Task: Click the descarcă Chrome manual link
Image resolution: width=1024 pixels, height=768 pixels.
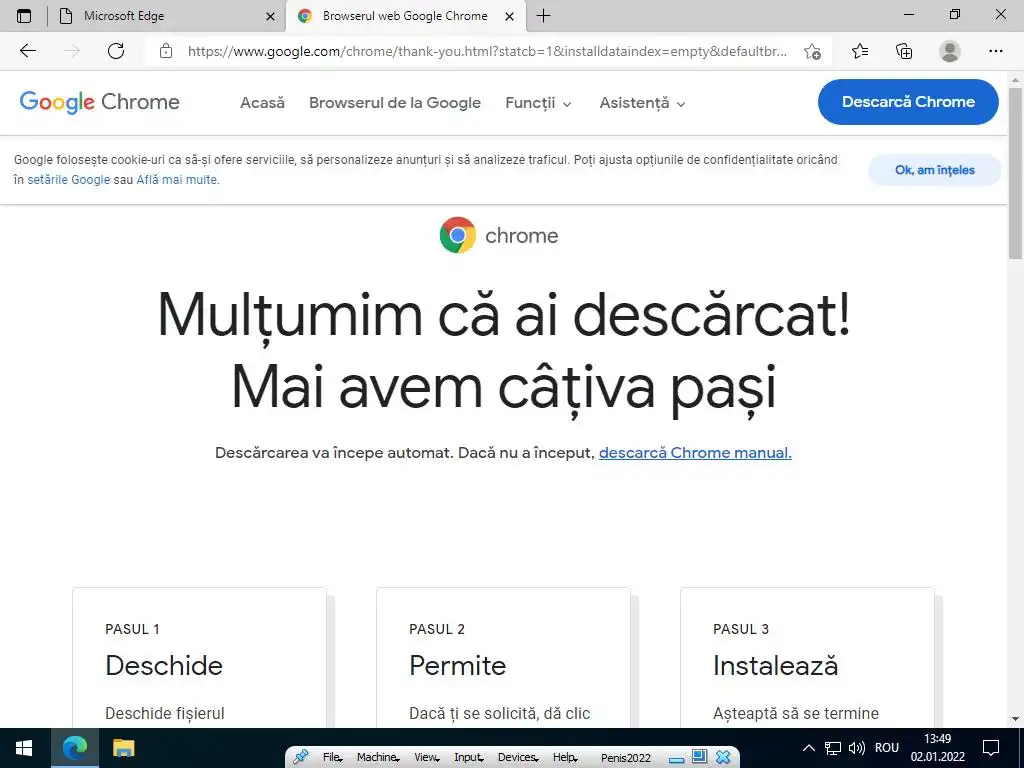Action: click(x=695, y=453)
